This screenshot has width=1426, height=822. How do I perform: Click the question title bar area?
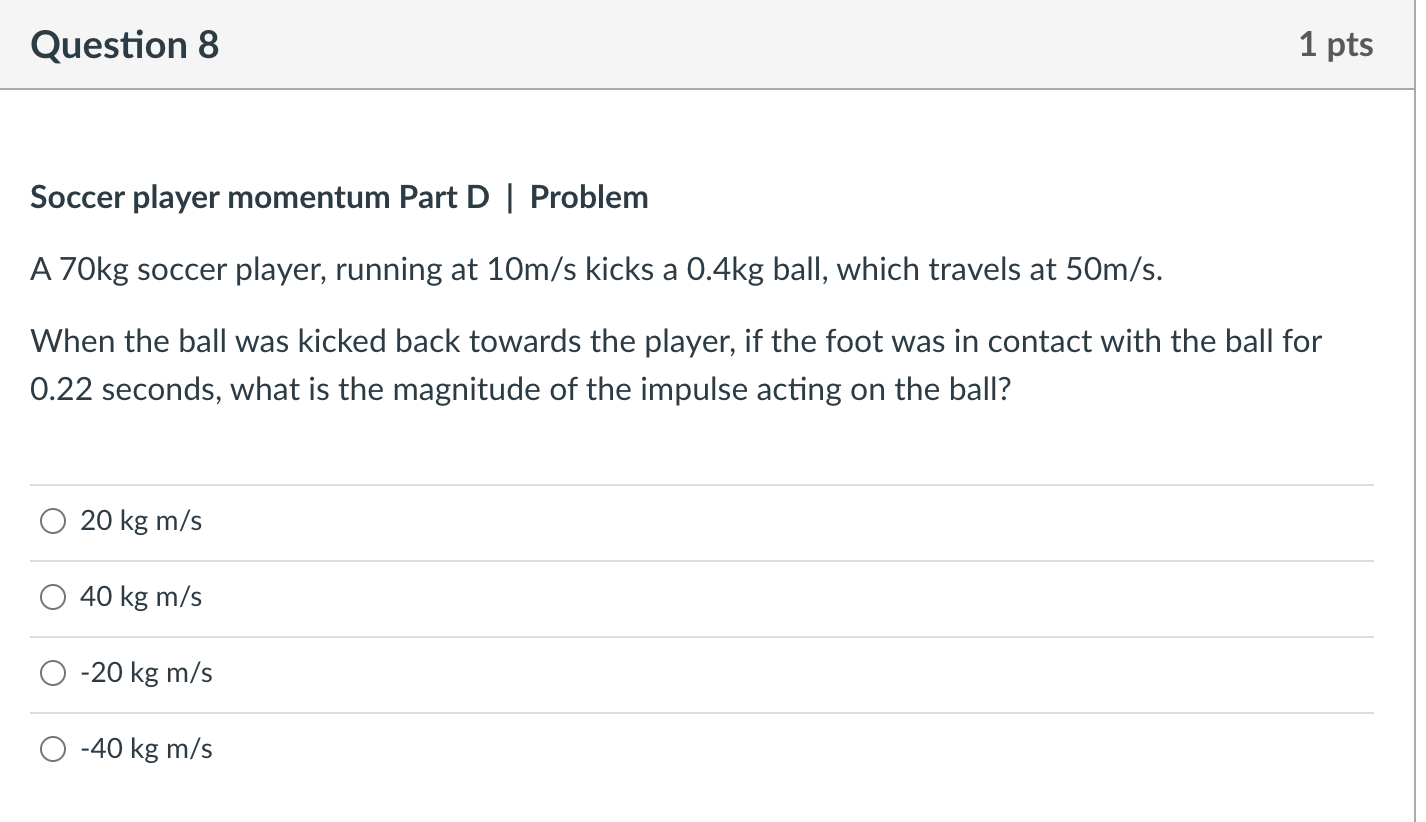pos(700,44)
